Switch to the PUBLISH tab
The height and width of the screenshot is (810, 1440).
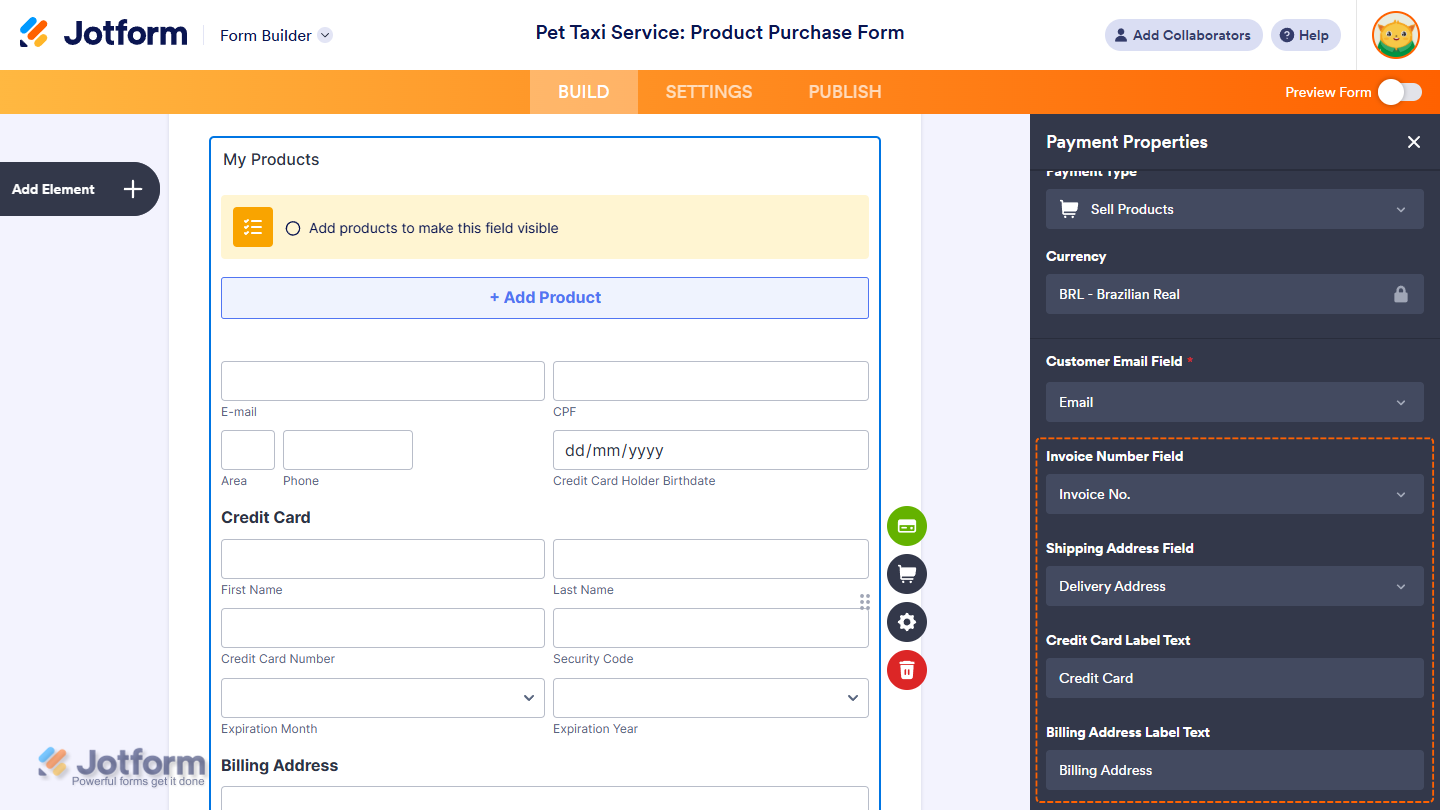[845, 92]
